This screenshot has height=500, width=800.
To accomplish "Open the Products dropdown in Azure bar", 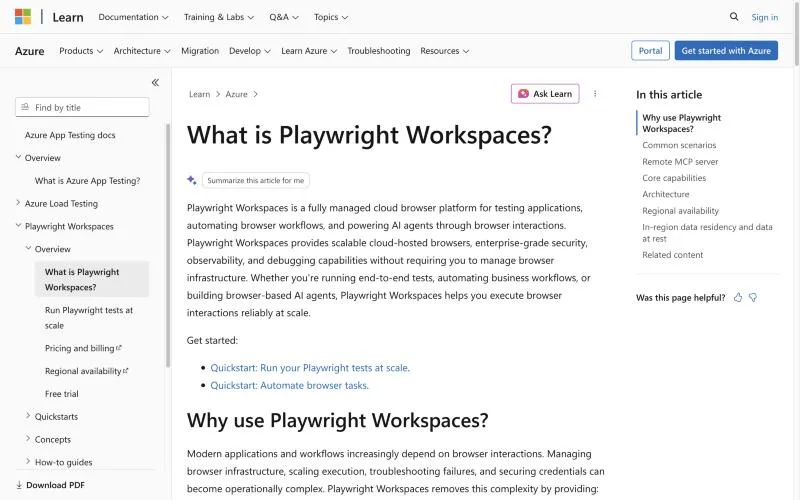I will tap(81, 51).
